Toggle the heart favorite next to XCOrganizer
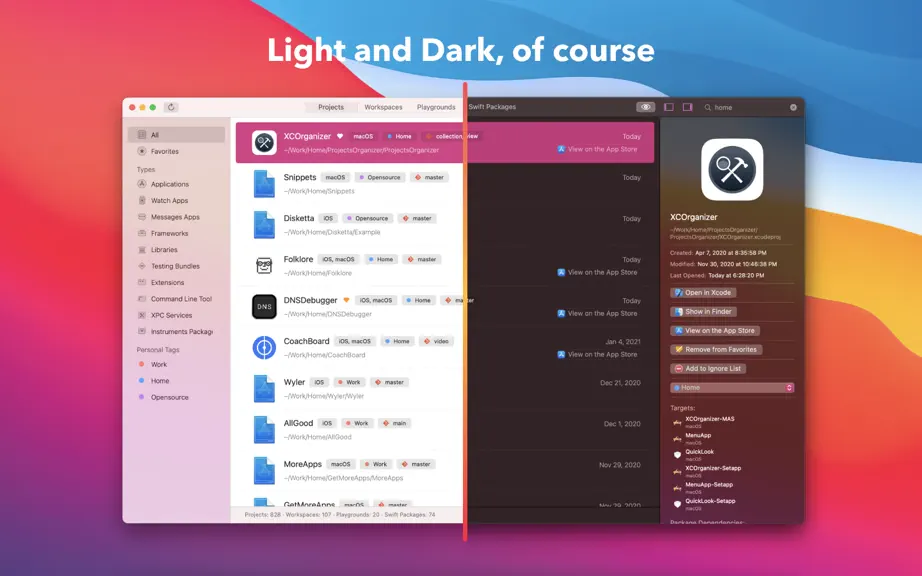This screenshot has width=922, height=576. pyautogui.click(x=340, y=136)
